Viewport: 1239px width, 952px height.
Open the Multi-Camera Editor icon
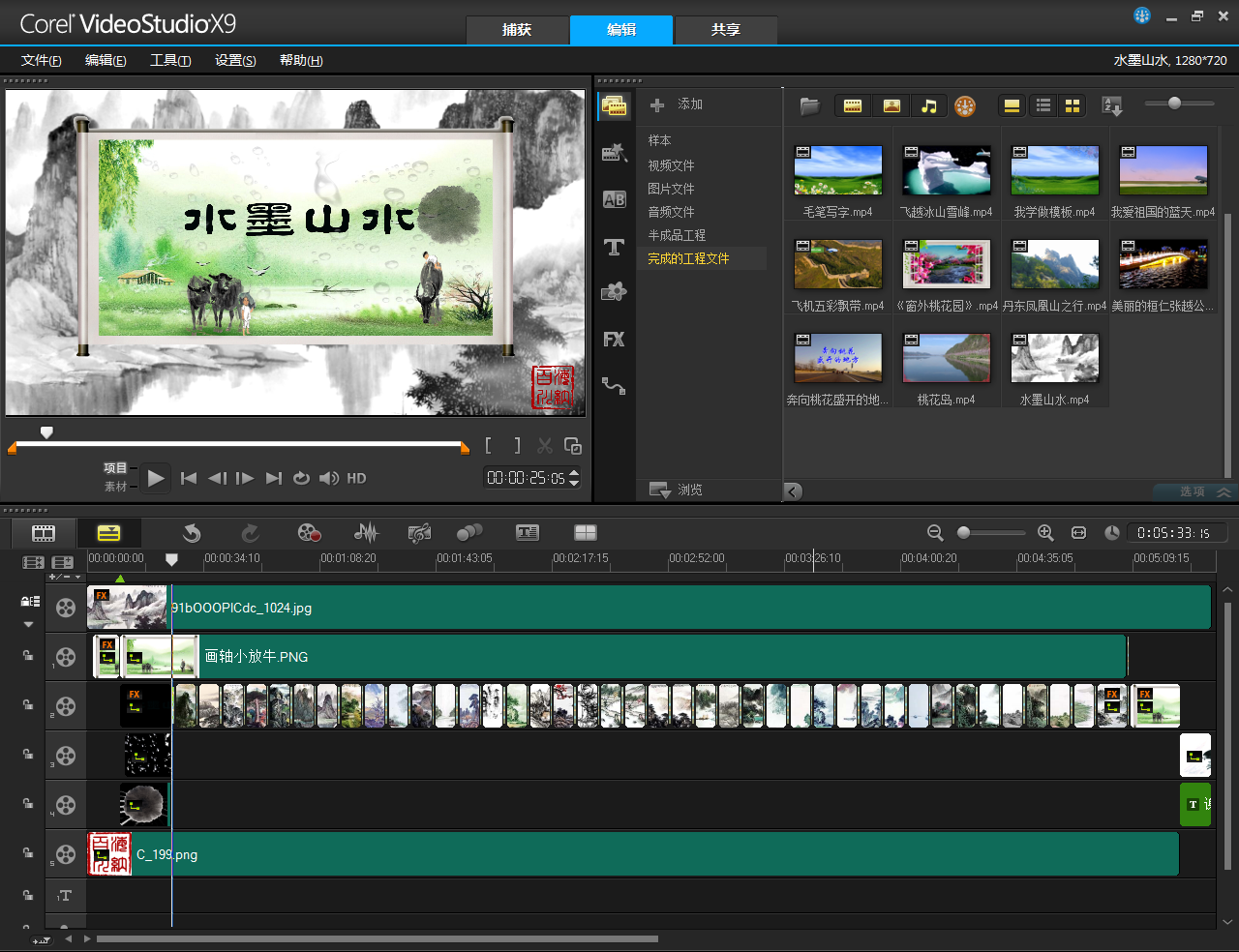click(586, 532)
